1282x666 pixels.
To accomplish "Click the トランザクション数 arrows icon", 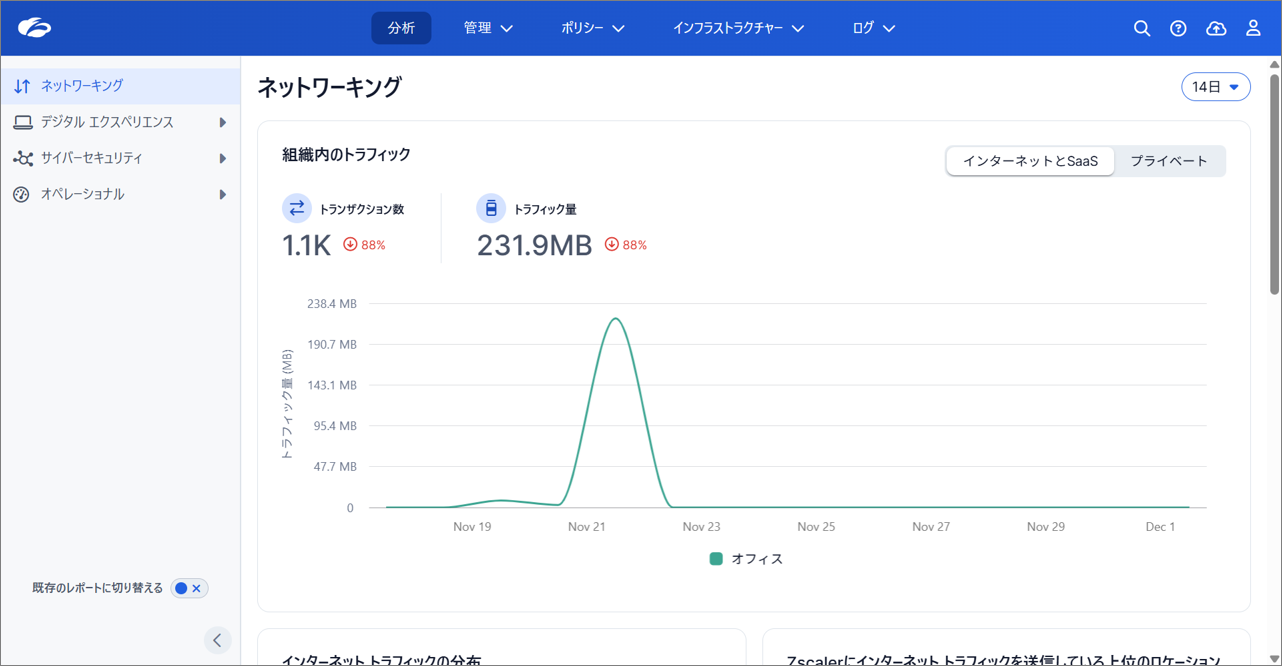I will click(x=296, y=207).
